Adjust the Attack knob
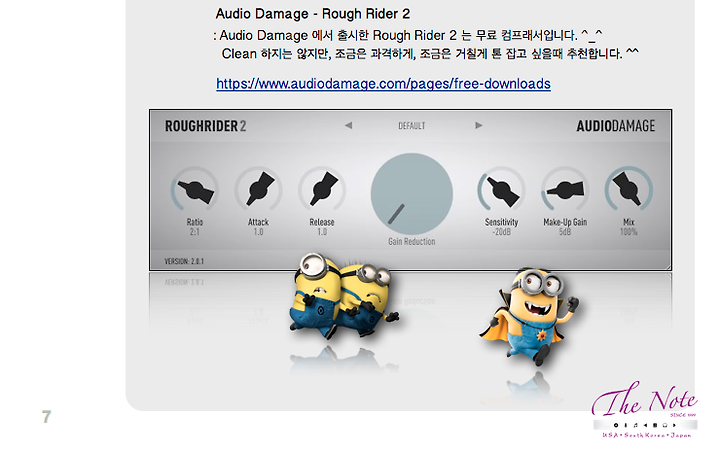Screen dimensions: 720x451 (x=259, y=189)
